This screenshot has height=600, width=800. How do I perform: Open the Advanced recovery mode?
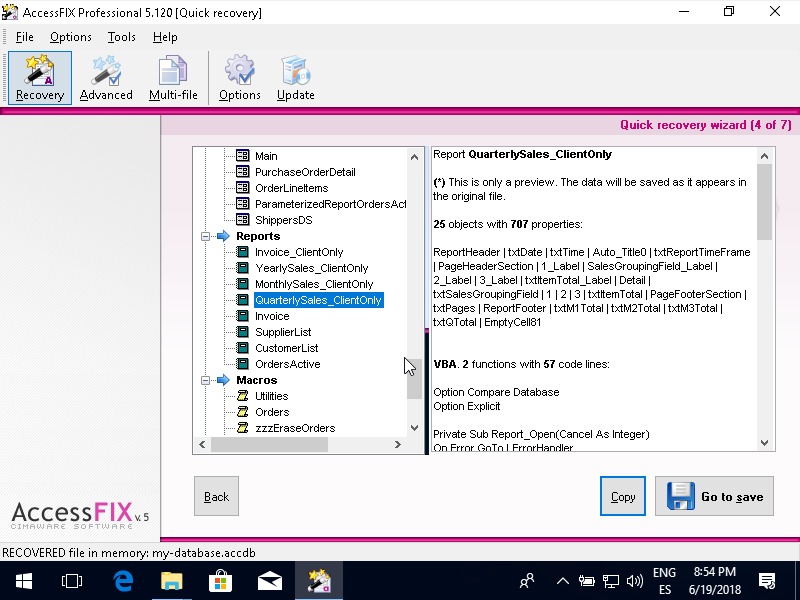(106, 77)
